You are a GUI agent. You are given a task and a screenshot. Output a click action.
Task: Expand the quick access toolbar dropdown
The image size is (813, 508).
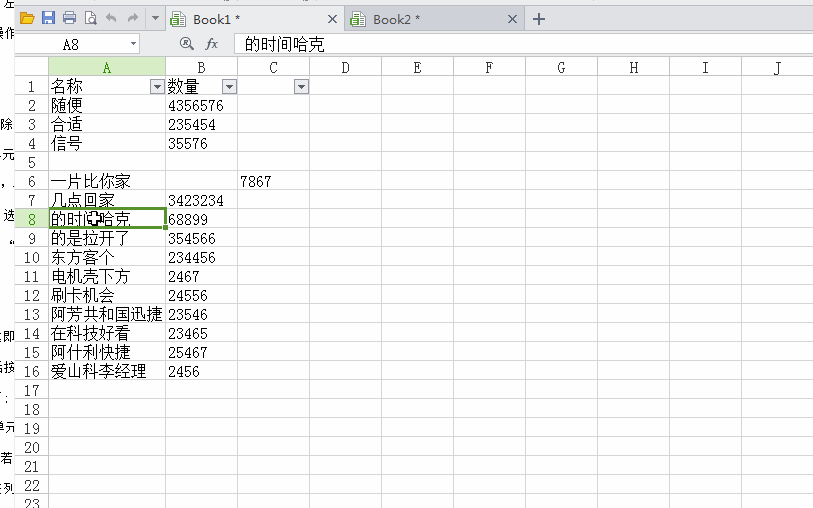(155, 19)
